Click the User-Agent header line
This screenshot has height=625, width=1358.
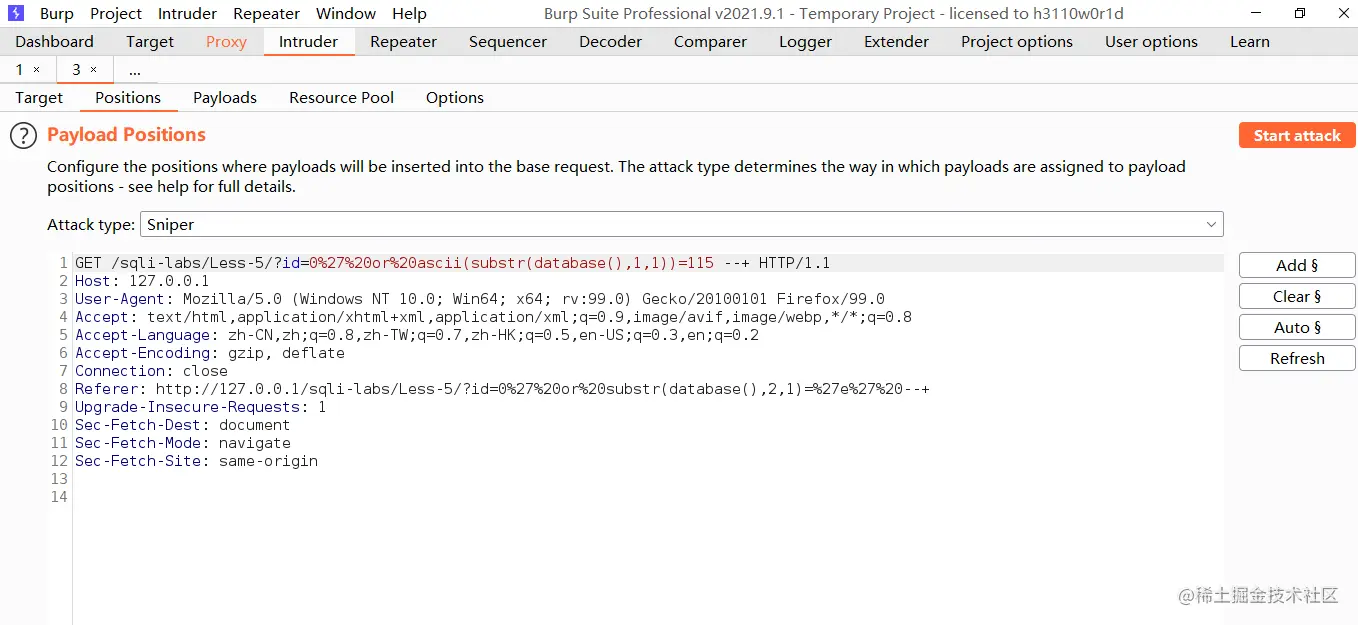(479, 299)
